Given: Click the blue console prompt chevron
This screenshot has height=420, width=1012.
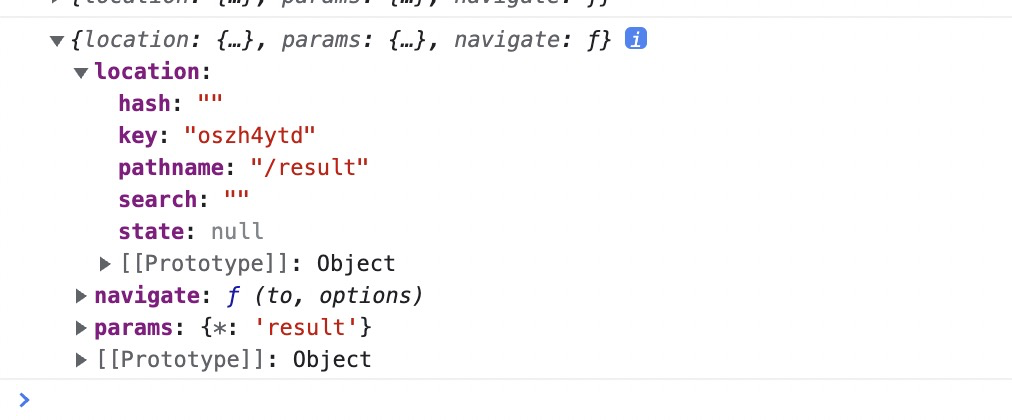Looking at the screenshot, I should pyautogui.click(x=24, y=400).
